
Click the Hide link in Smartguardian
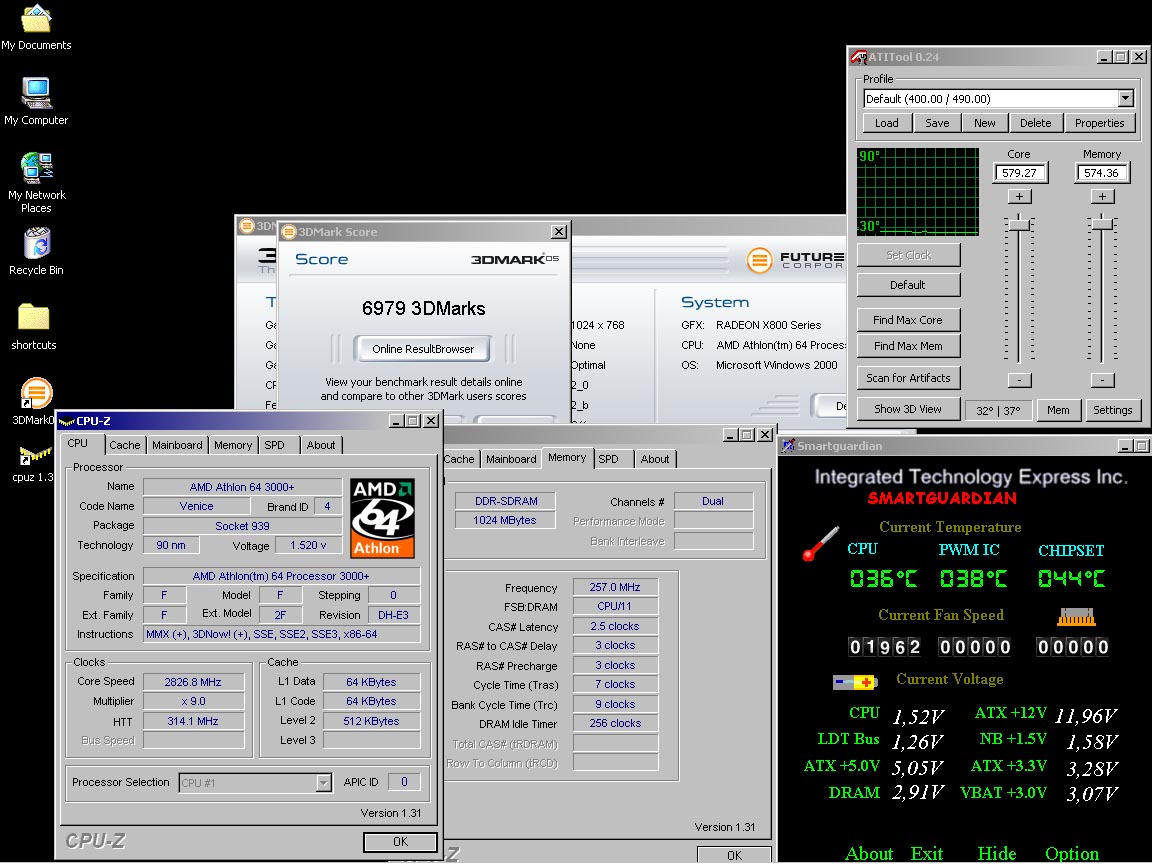997,854
